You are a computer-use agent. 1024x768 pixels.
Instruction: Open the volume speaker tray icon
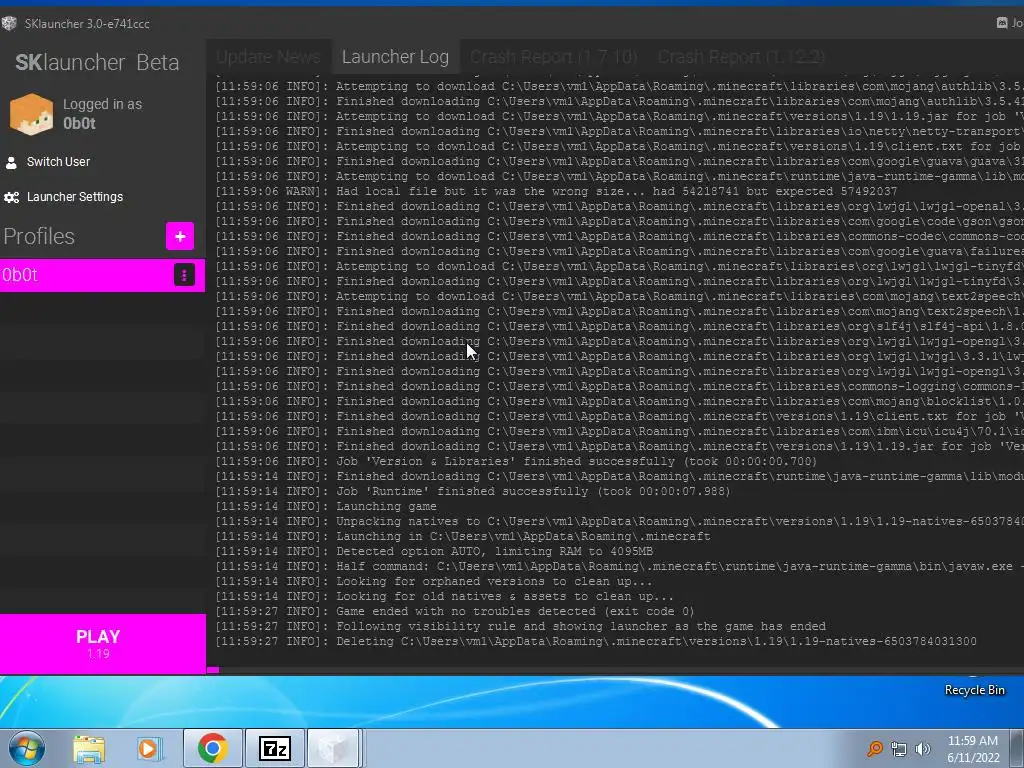pos(923,749)
